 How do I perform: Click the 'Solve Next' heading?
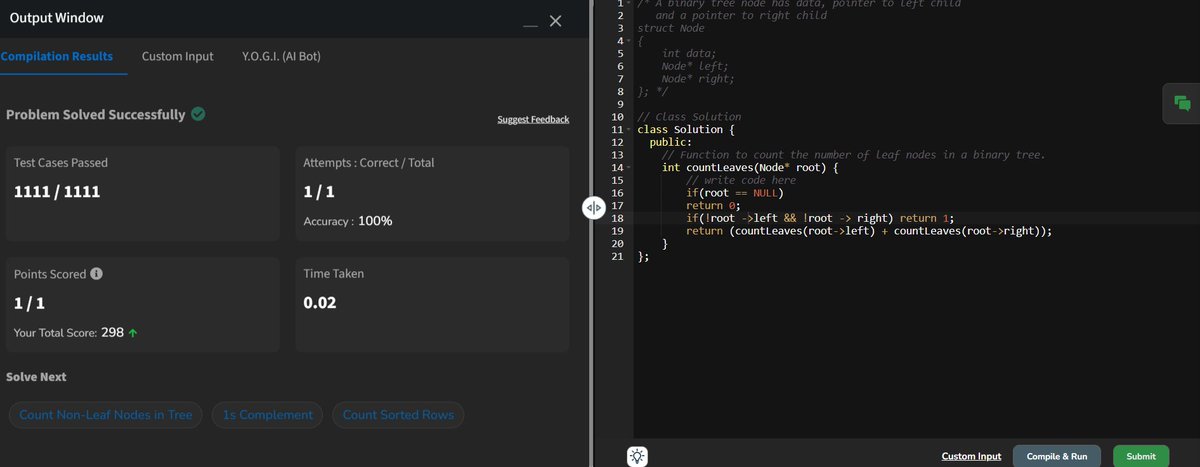tap(37, 377)
